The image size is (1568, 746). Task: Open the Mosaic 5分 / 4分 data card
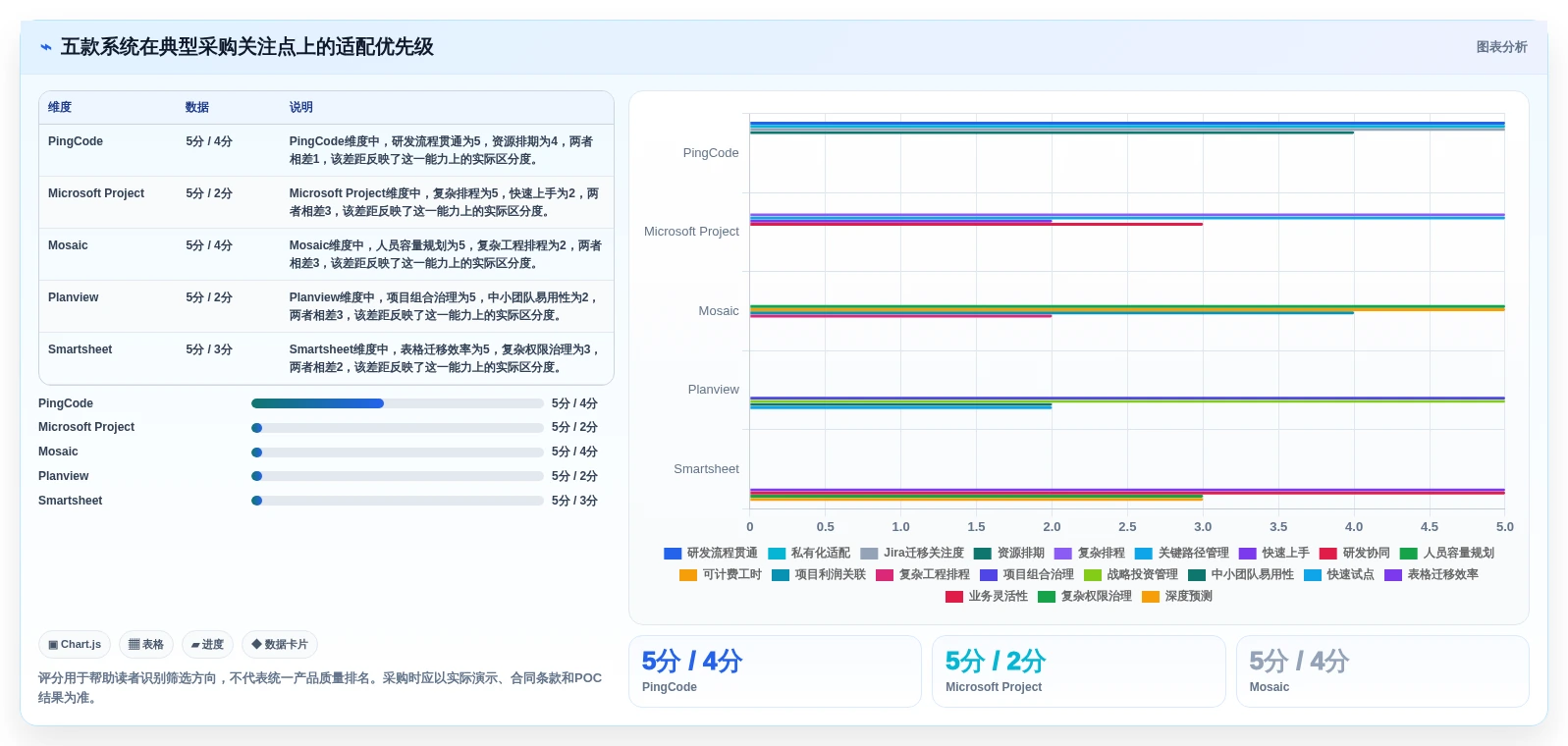pyautogui.click(x=1382, y=671)
